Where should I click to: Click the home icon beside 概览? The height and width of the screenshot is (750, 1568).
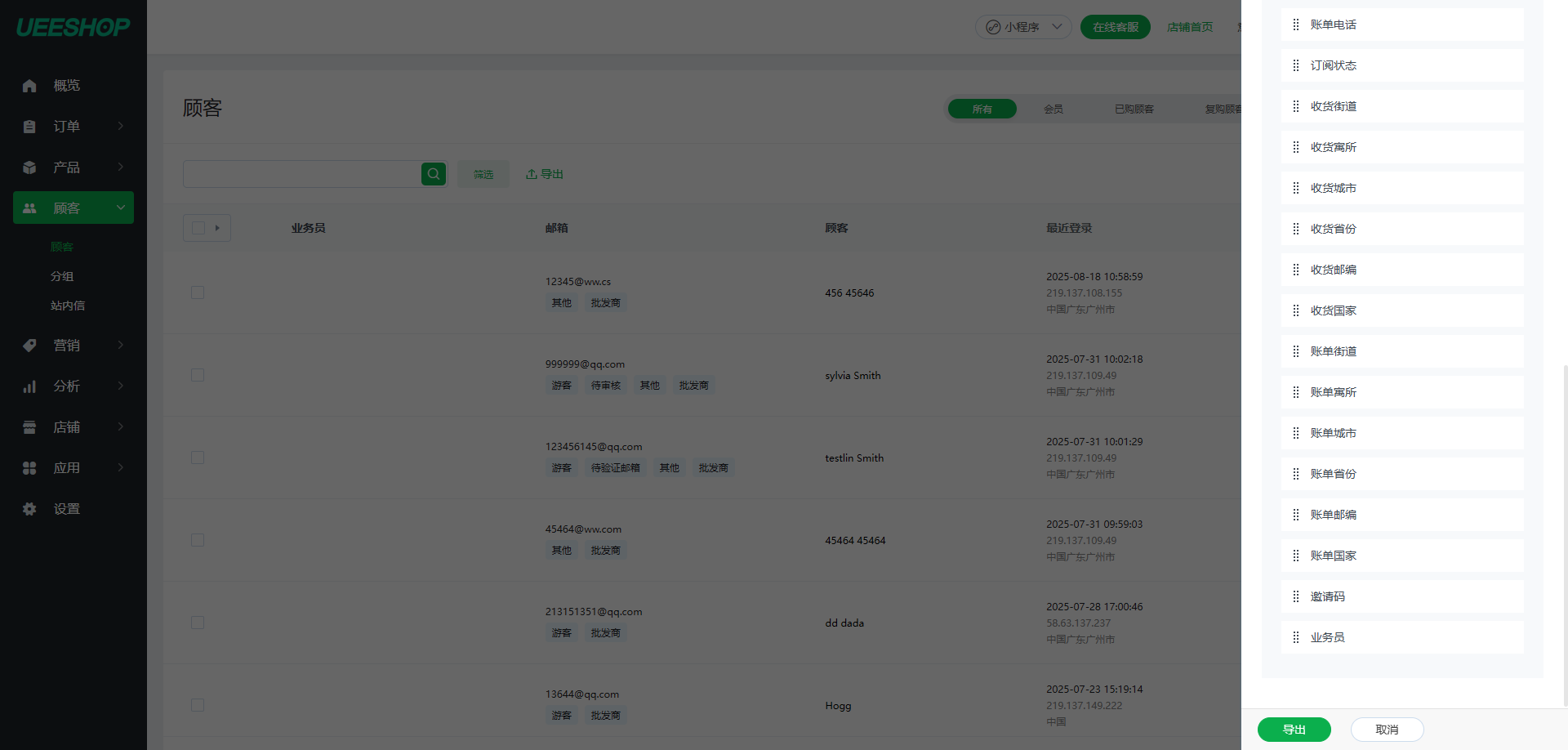(29, 86)
